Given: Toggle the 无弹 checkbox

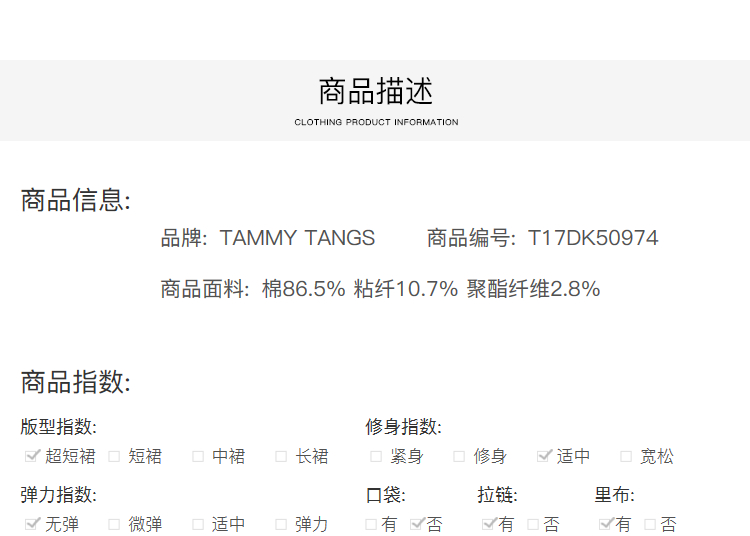Looking at the screenshot, I should click(x=32, y=524).
